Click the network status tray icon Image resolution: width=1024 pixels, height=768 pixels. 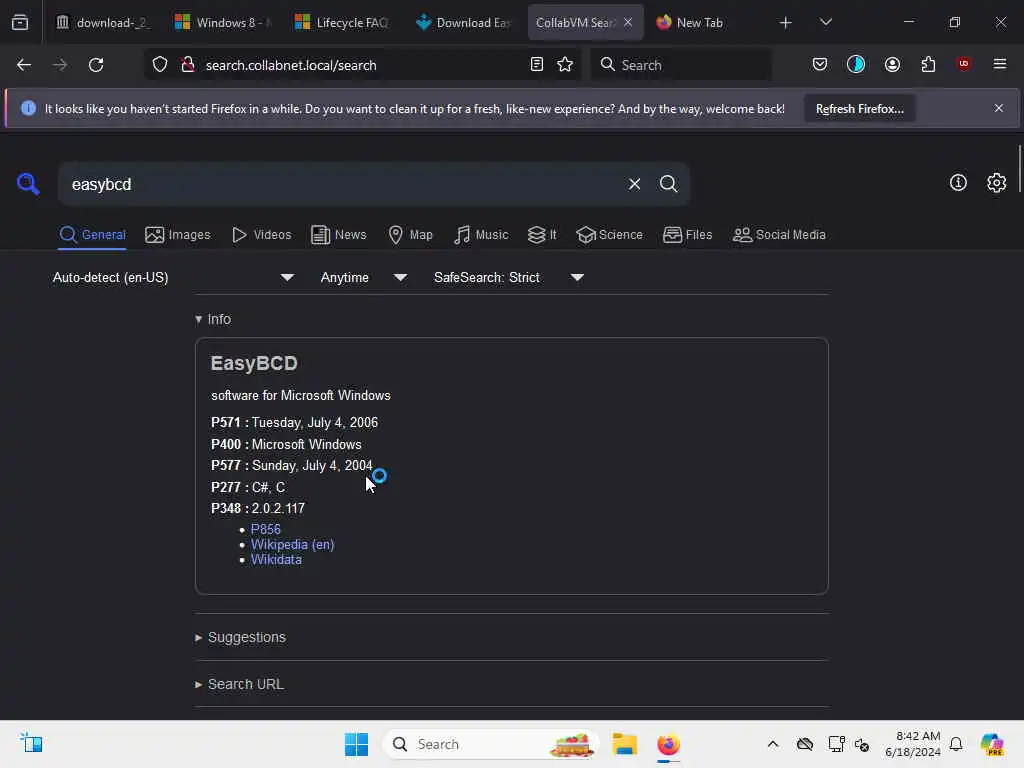tap(836, 744)
